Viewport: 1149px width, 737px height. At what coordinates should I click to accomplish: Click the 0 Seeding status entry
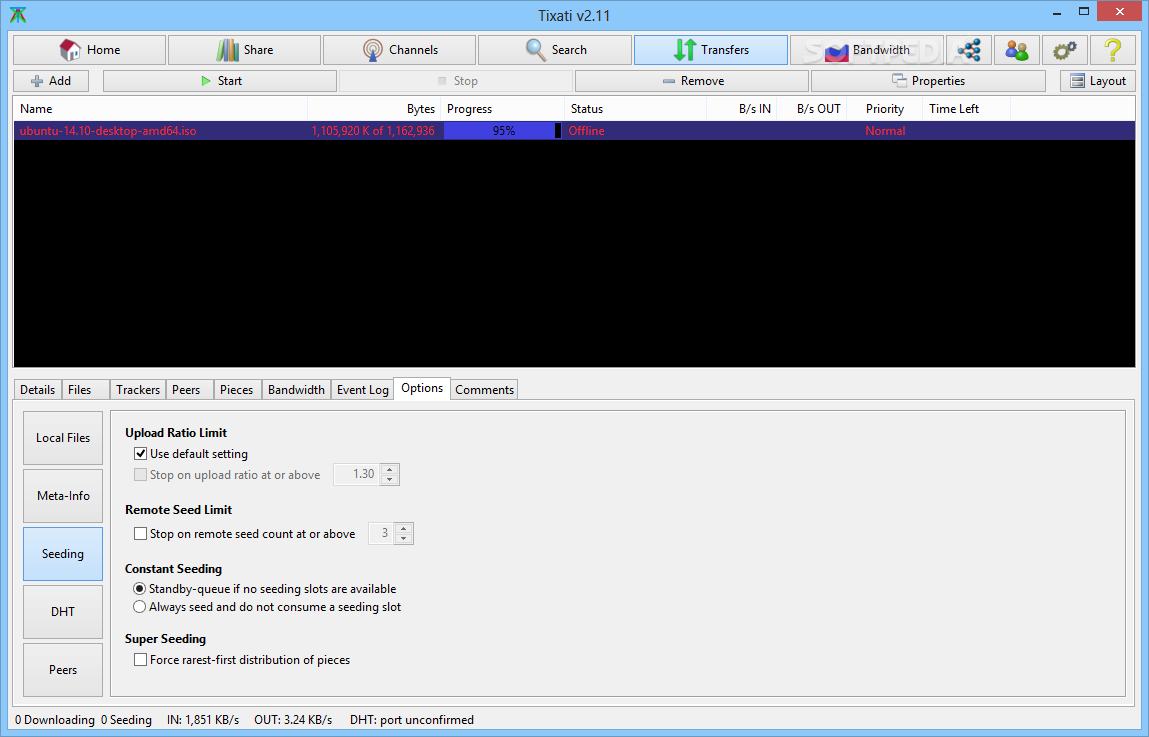126,719
